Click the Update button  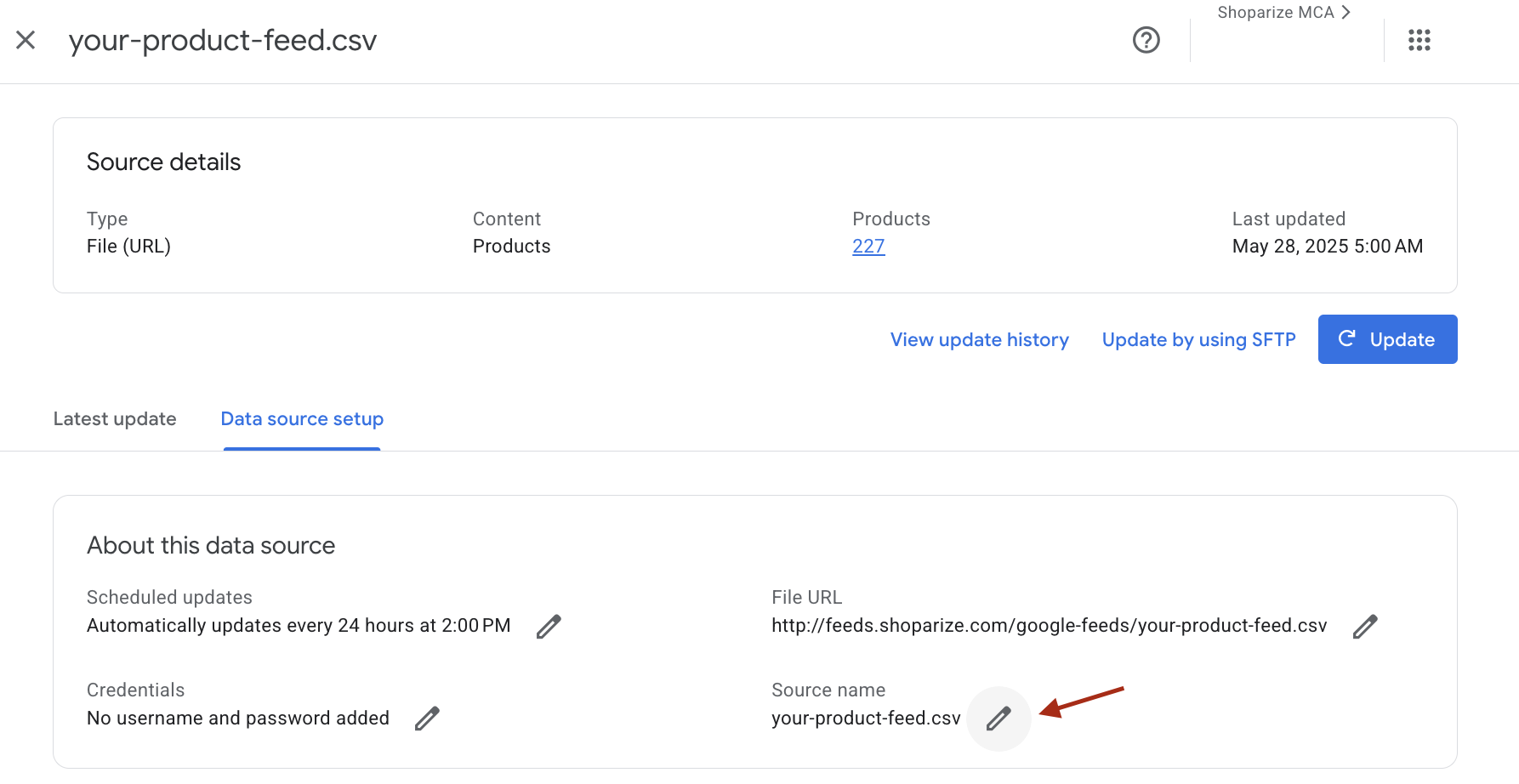(x=1387, y=338)
